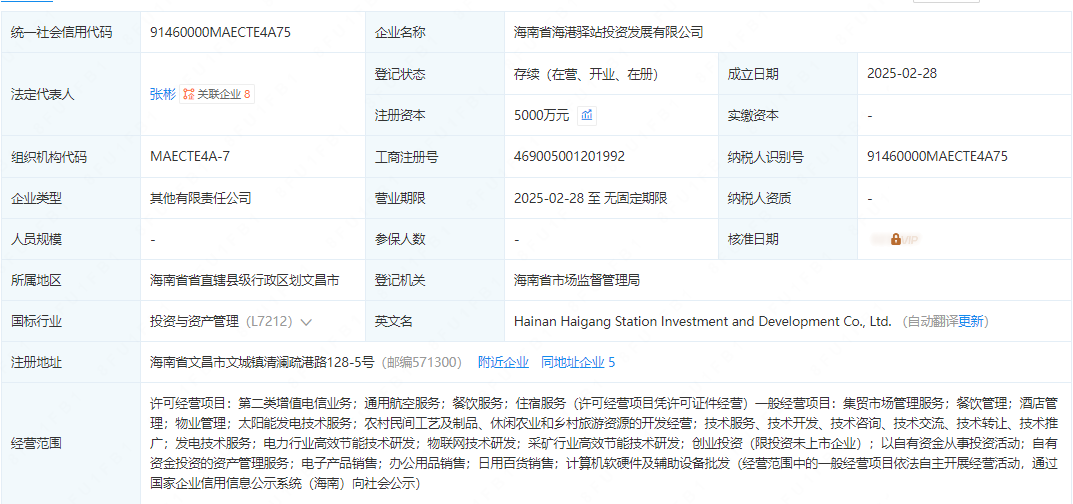Click the 更新 link after the English name

point(972,322)
